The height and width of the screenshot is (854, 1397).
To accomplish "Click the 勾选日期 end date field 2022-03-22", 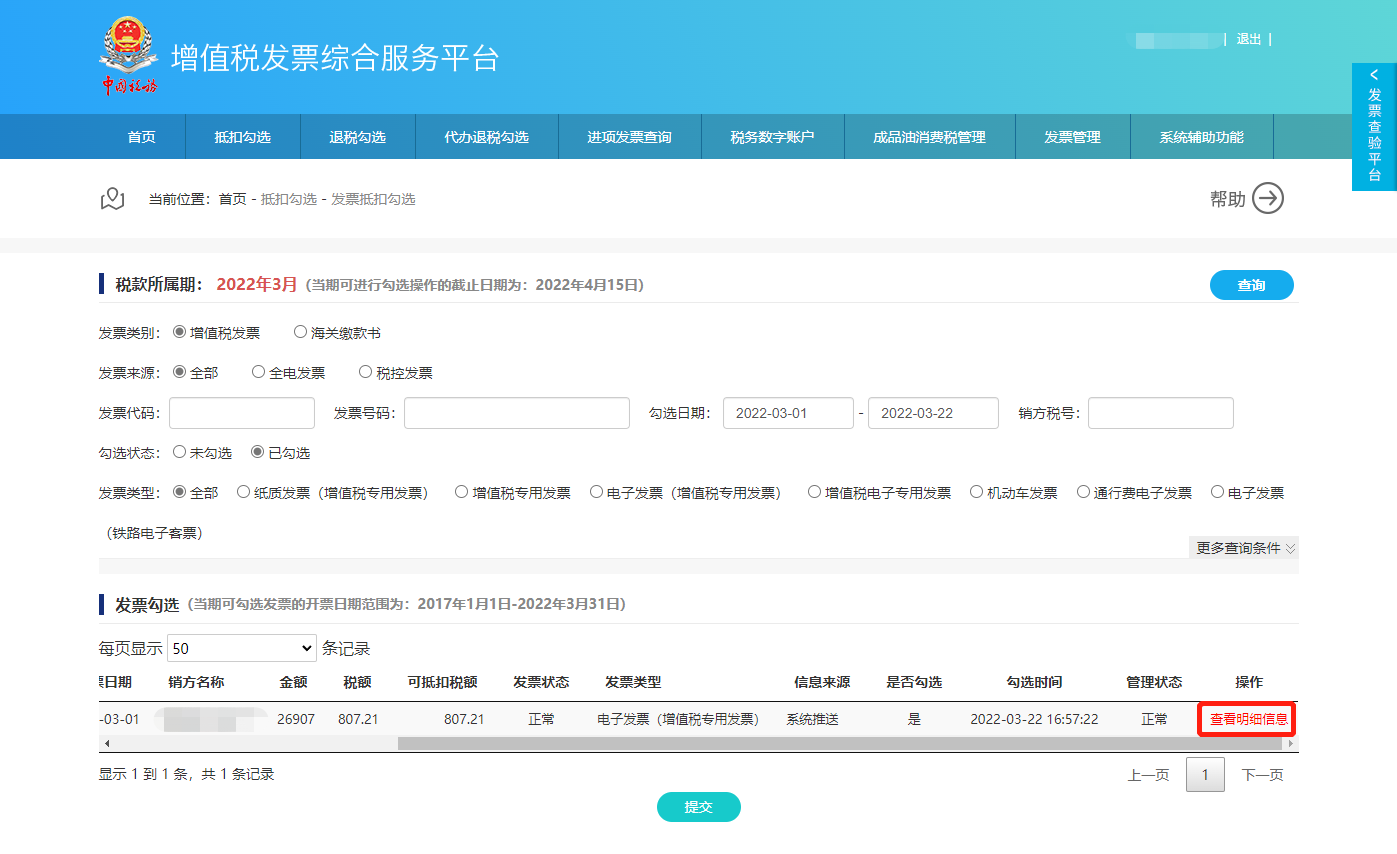I will [933, 413].
